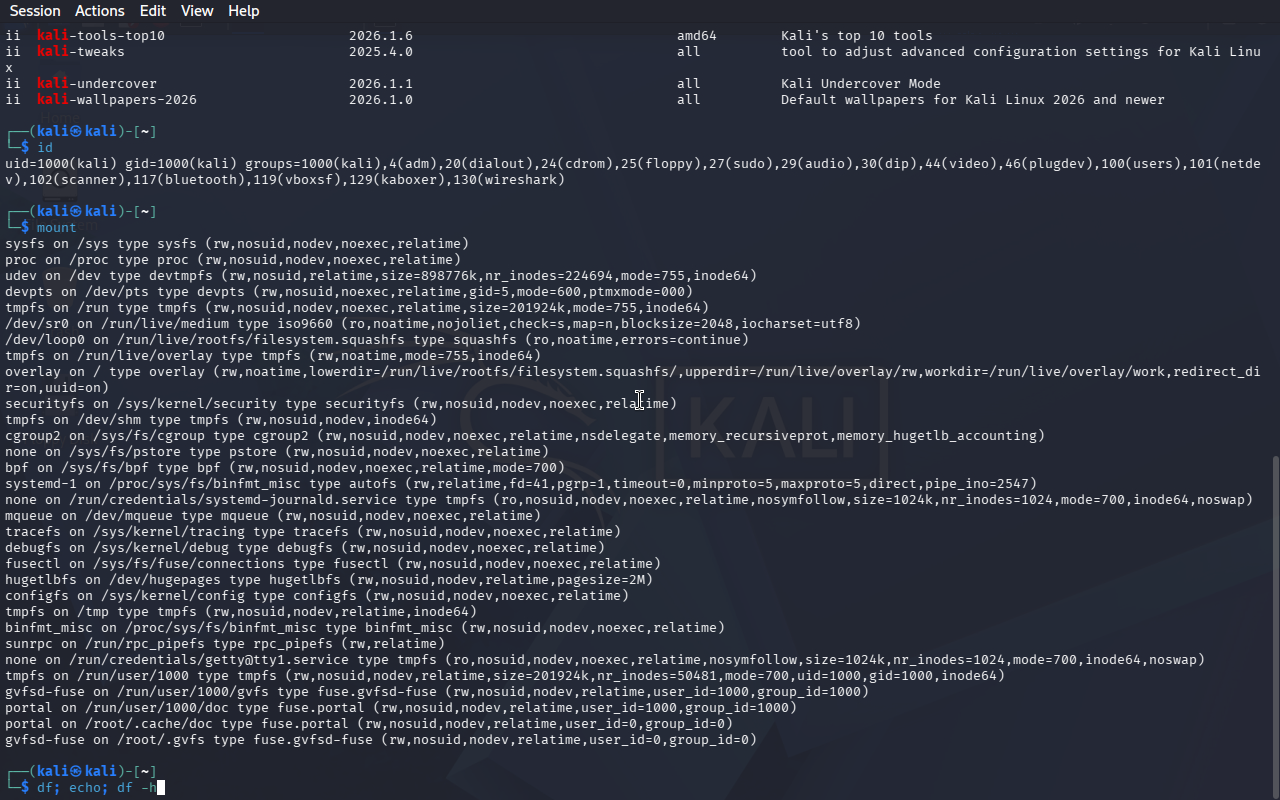Click the typed 'id' command

[x=45, y=148]
